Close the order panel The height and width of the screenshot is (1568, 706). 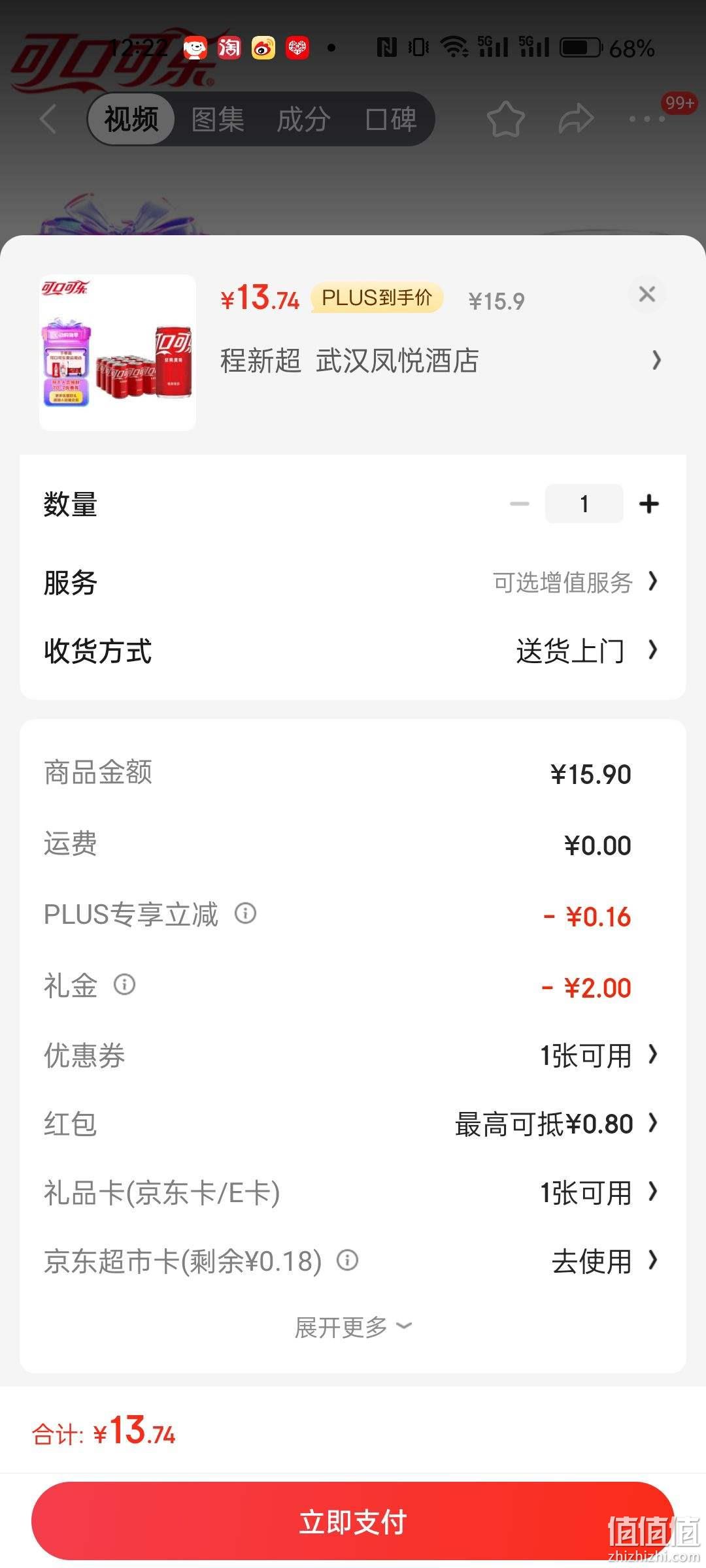tap(647, 294)
